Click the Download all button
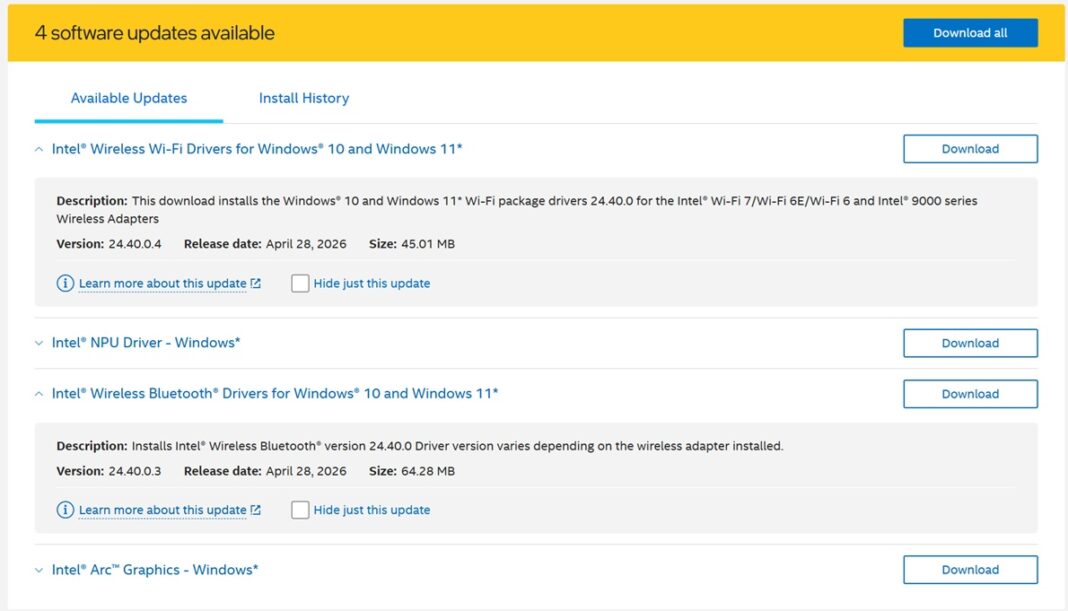This screenshot has height=611, width=1068. (970, 32)
